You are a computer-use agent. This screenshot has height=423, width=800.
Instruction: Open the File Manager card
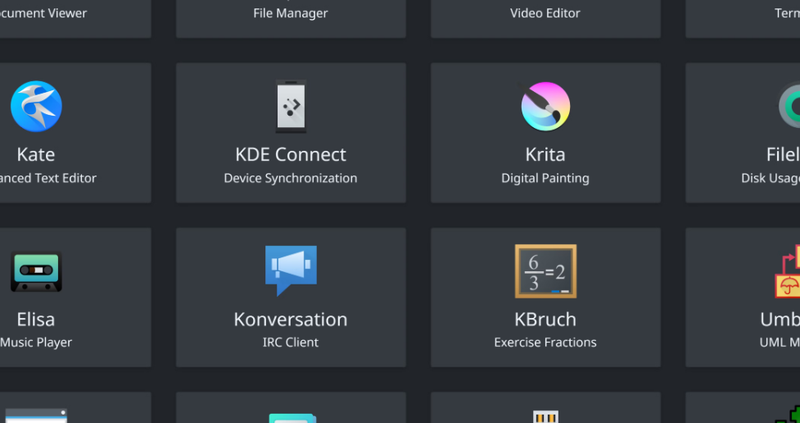[x=291, y=19]
